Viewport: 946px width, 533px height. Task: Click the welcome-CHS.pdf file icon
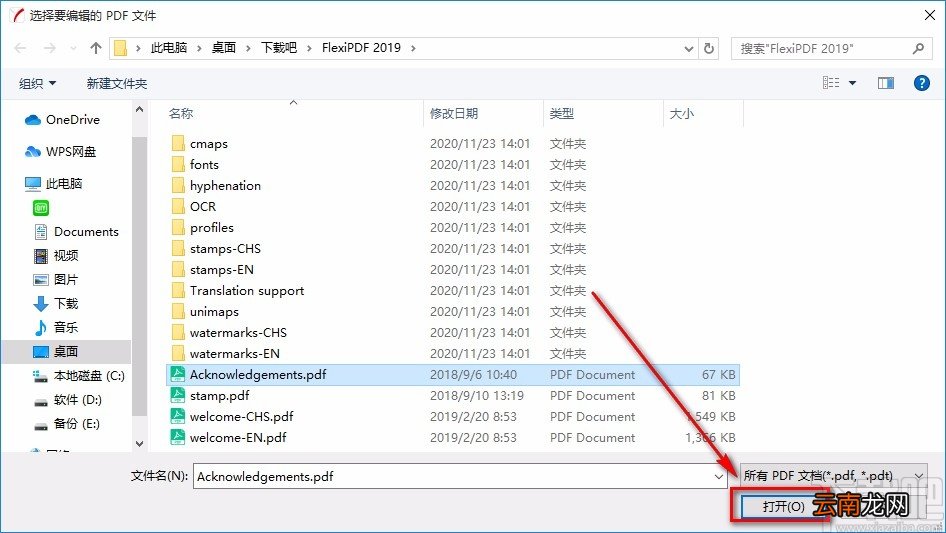click(177, 417)
